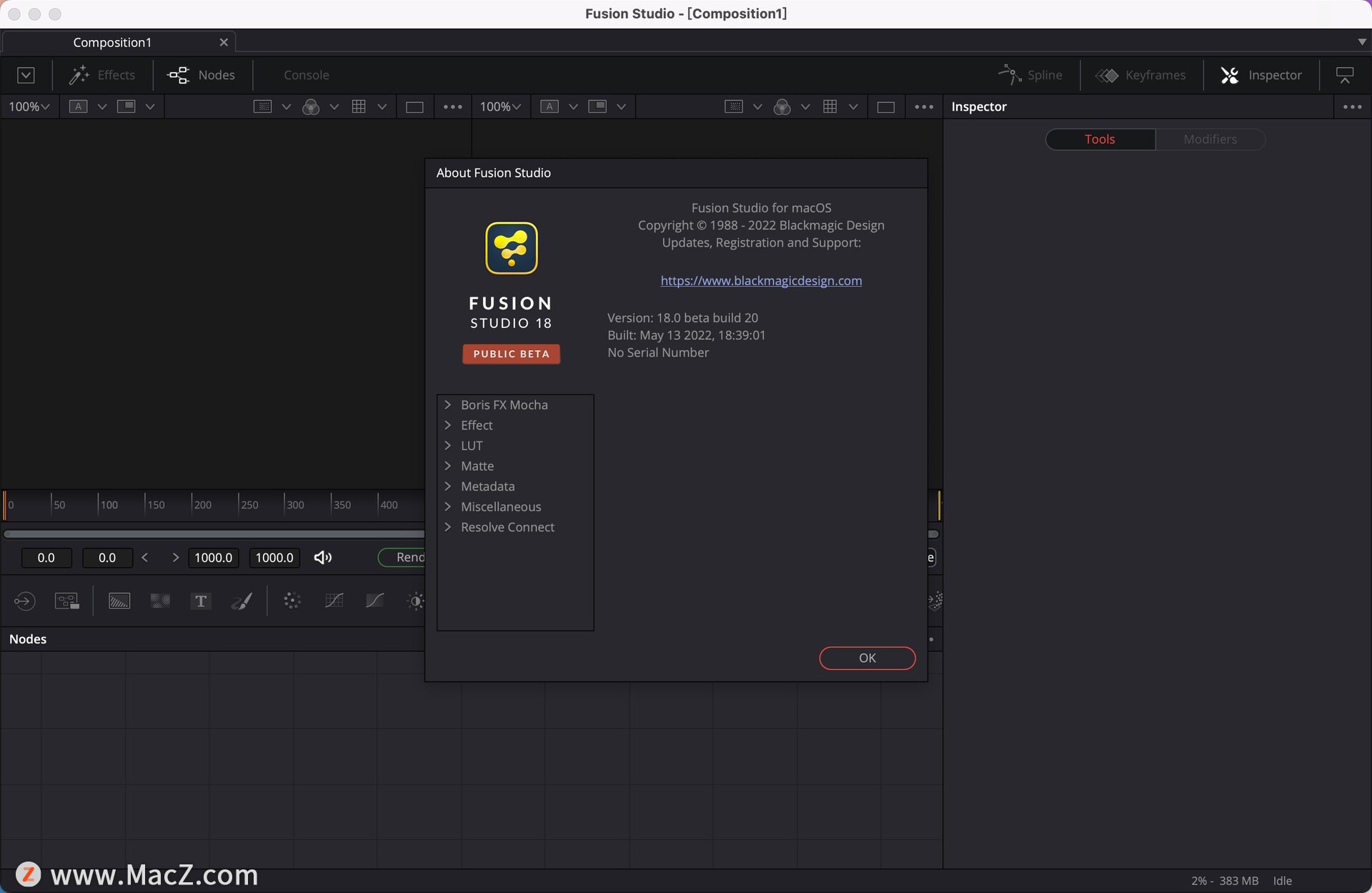The height and width of the screenshot is (893, 1372).
Task: Switch to the Tools tab in Inspector
Action: tap(1100, 139)
